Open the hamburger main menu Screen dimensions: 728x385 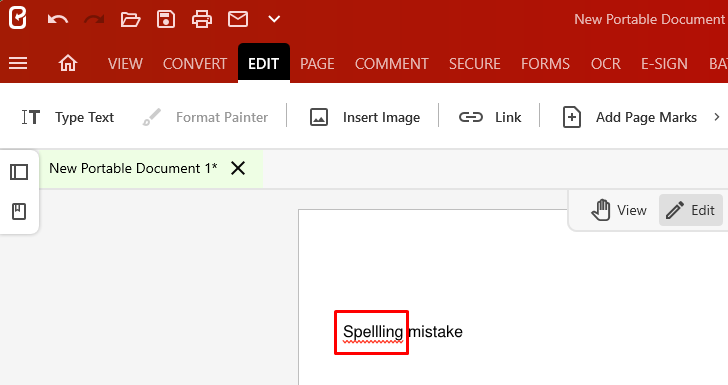(18, 63)
